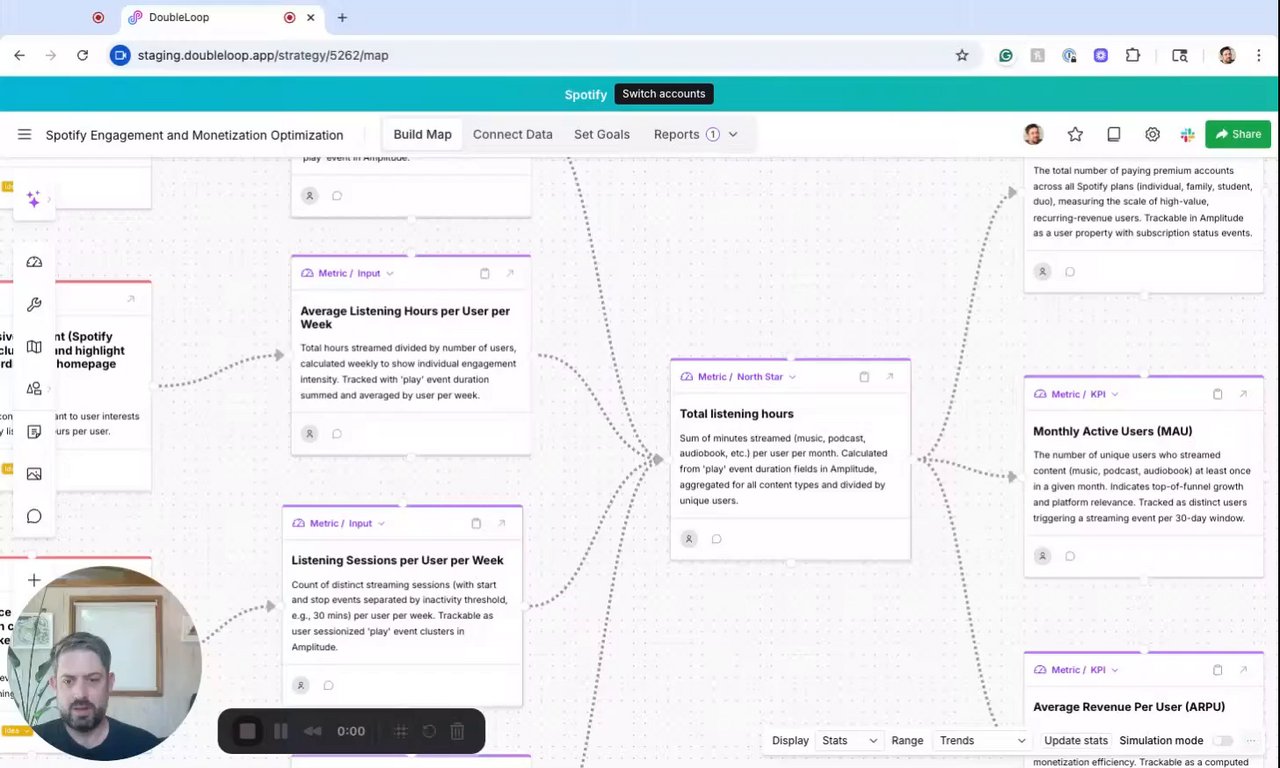Viewport: 1280px width, 768px height.
Task: Open user avatar in app header
Action: (1034, 134)
